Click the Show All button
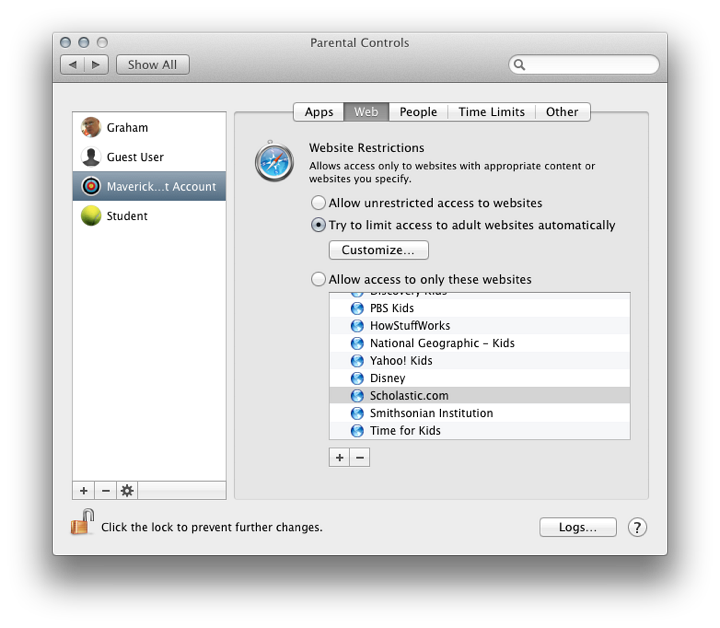Image resolution: width=720 pixels, height=628 pixels. 153,65
